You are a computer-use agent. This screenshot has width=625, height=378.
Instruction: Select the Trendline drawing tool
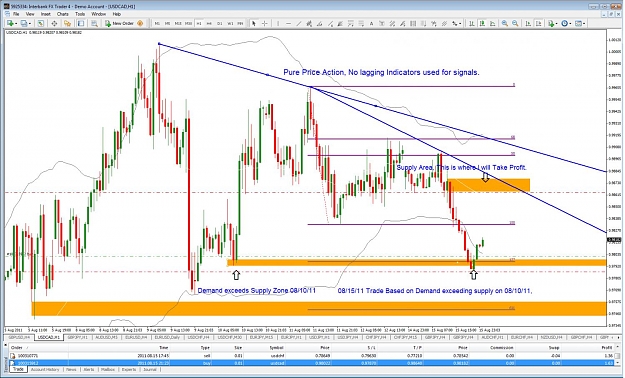(299, 24)
